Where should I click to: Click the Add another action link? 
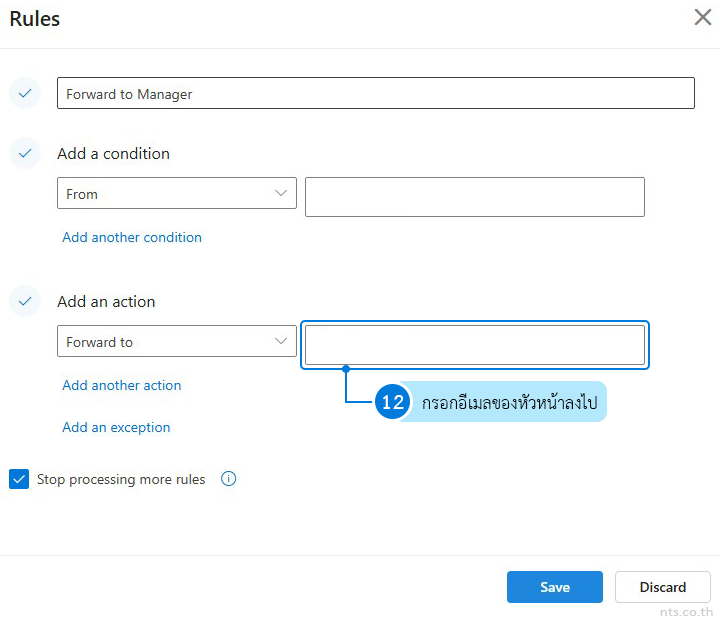coord(122,385)
